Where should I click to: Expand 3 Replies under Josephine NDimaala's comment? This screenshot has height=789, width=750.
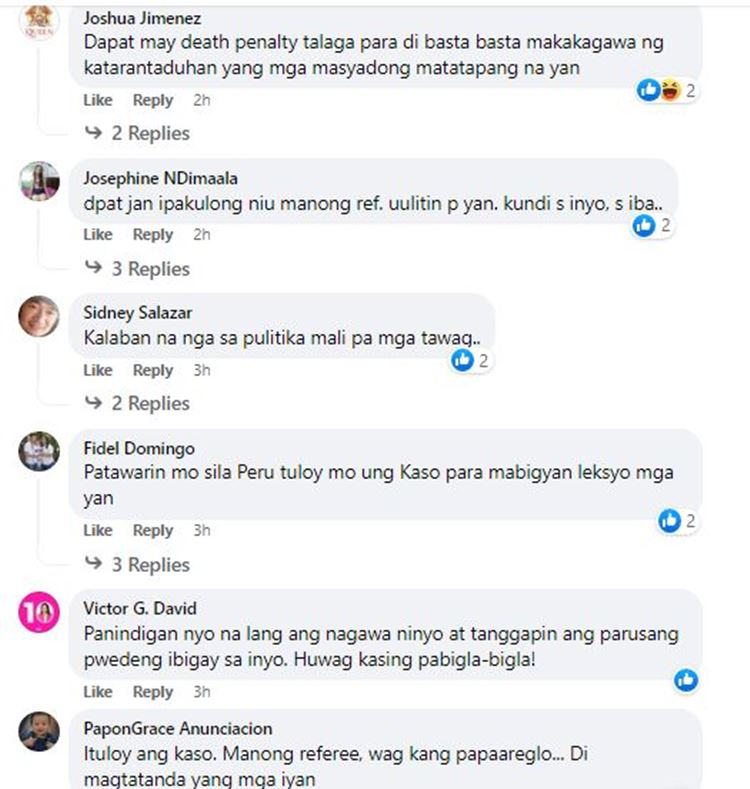click(x=137, y=269)
